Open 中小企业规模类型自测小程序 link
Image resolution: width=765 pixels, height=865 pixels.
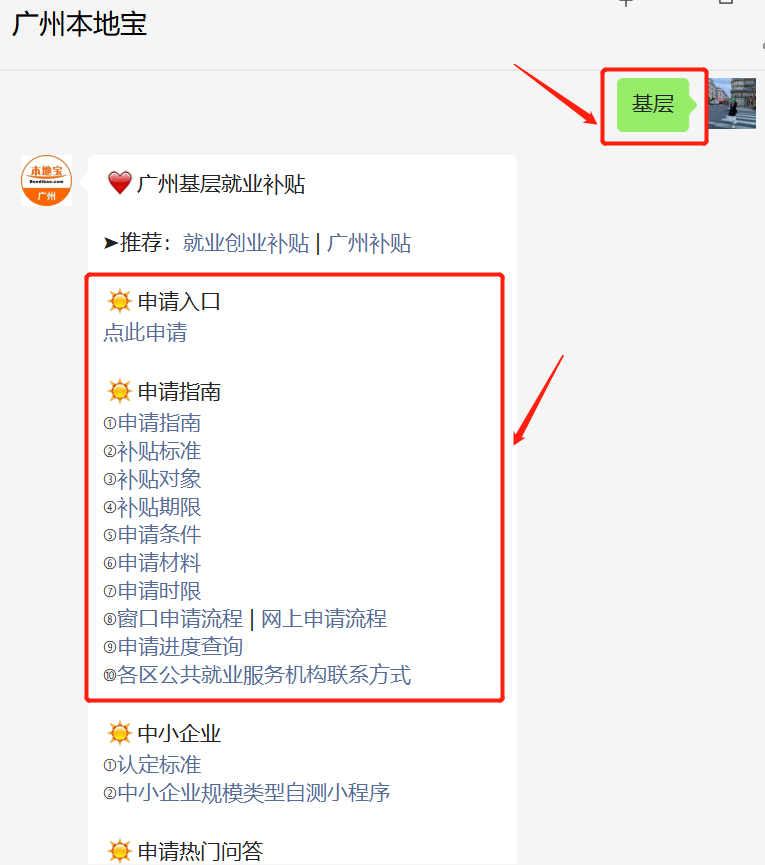coord(254,793)
